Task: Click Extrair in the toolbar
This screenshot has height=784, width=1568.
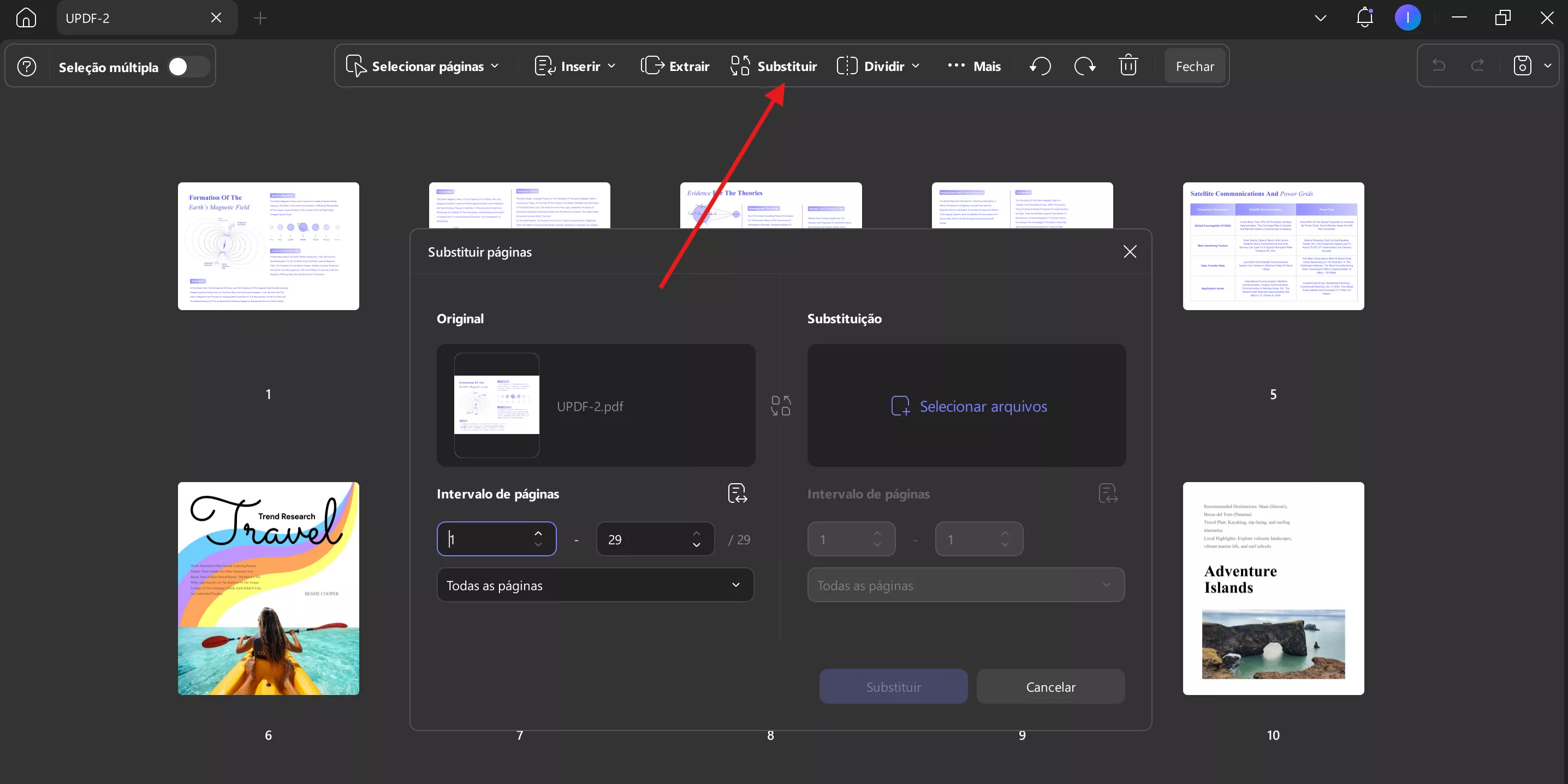Action: point(675,66)
